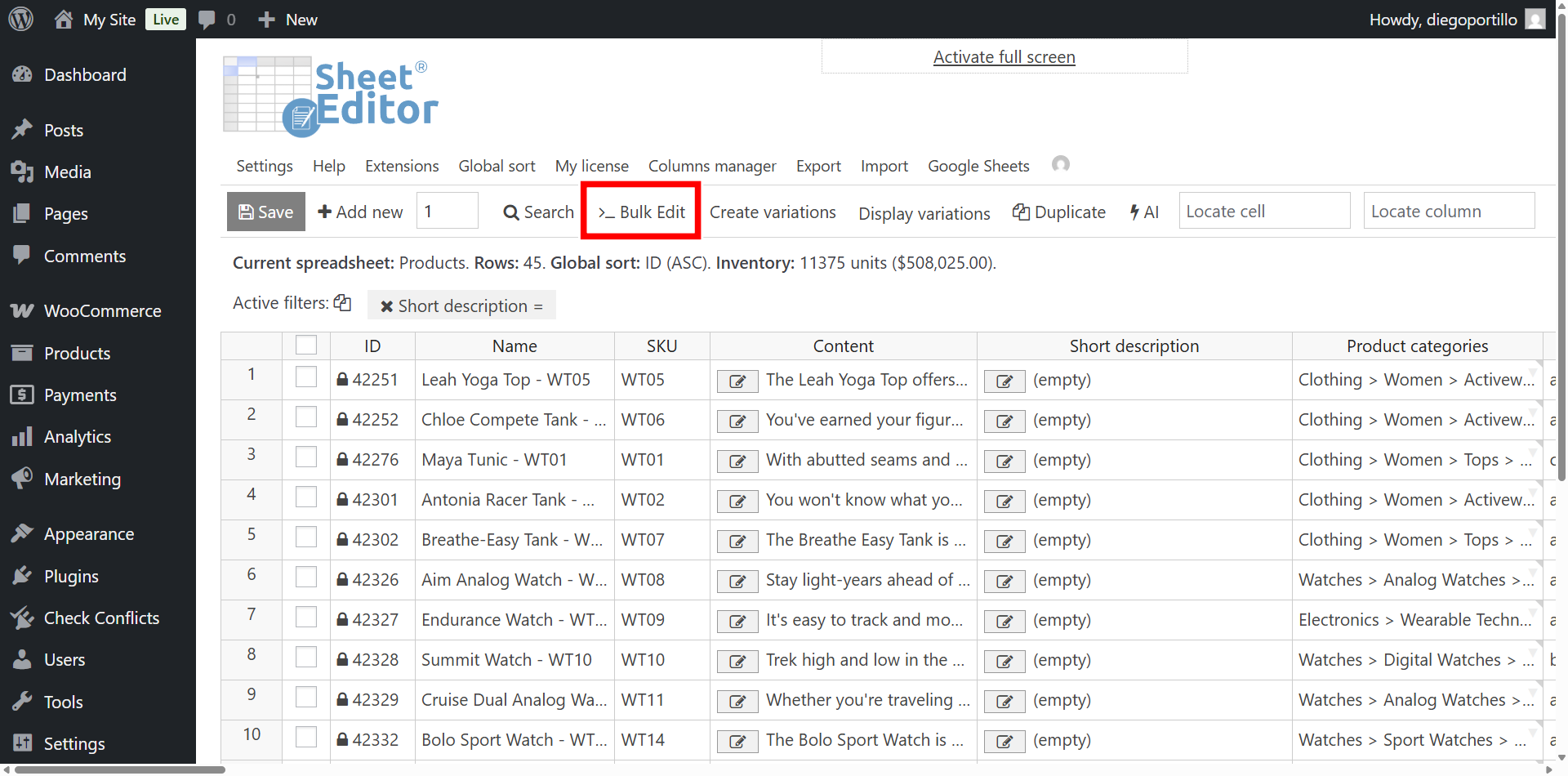Open Short description editor for Leah Yoga Top
Image resolution: width=1568 pixels, height=776 pixels.
click(x=1004, y=381)
